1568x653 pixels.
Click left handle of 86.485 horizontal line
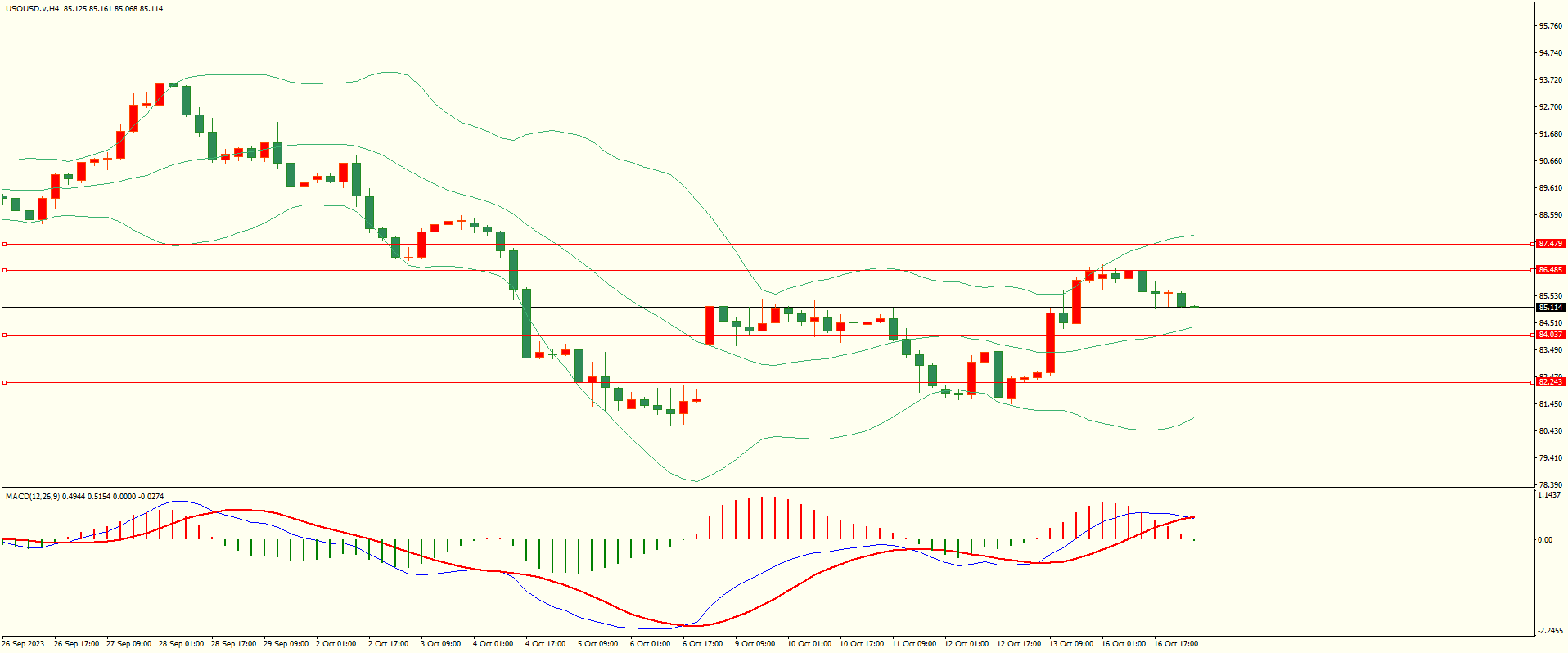(x=4, y=270)
